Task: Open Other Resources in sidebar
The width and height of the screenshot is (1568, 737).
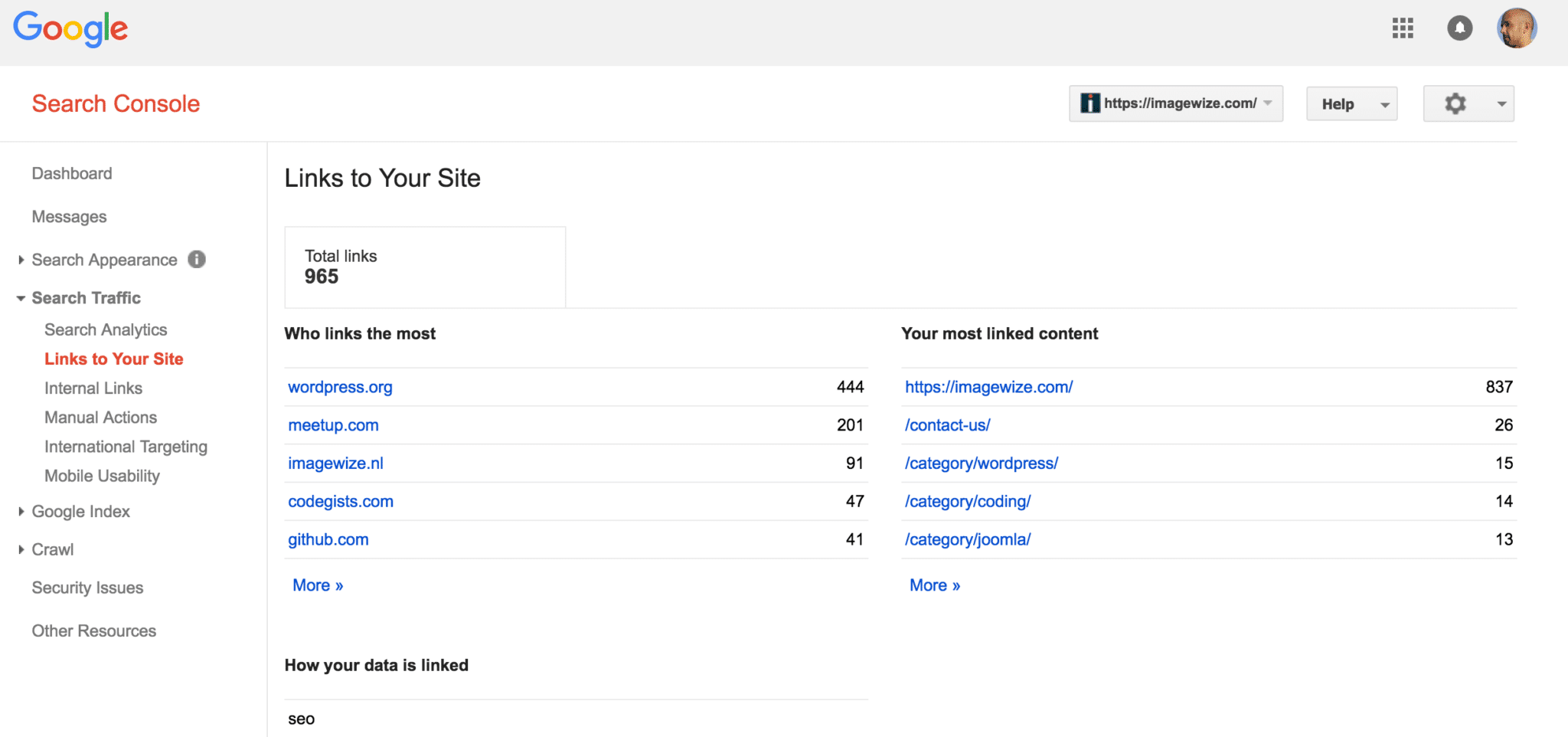Action: point(94,631)
